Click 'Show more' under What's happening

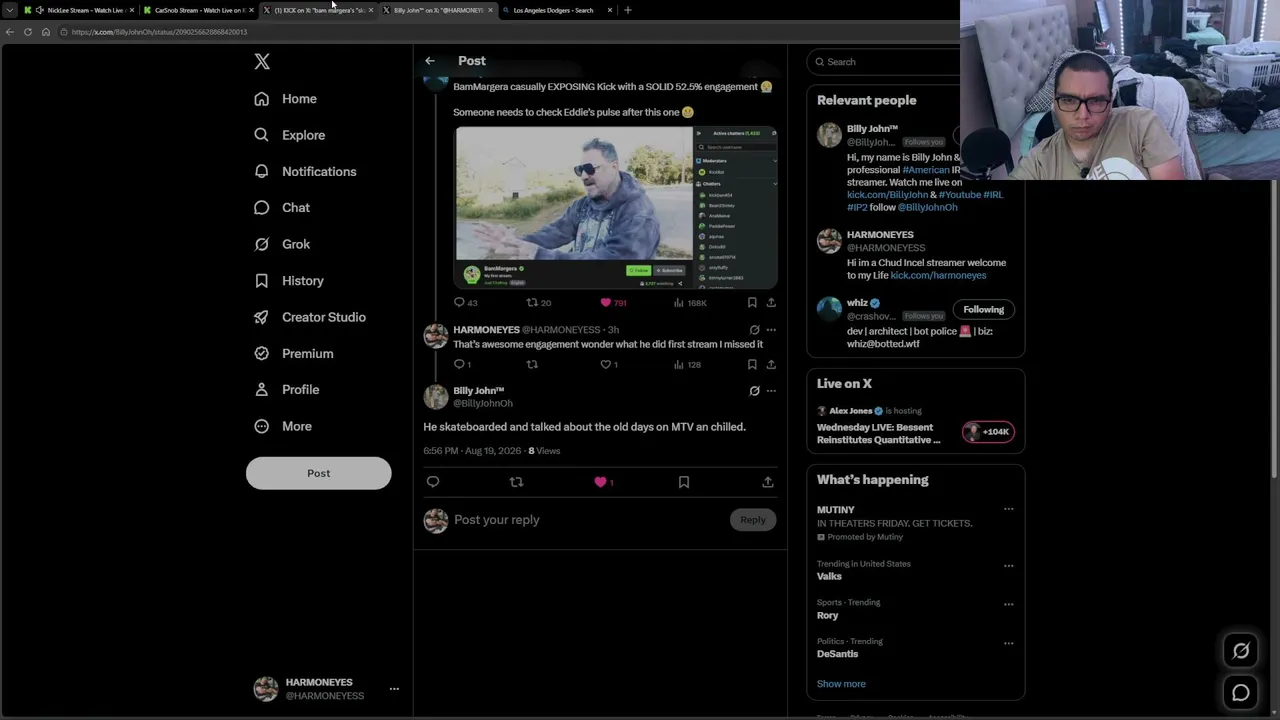(841, 684)
